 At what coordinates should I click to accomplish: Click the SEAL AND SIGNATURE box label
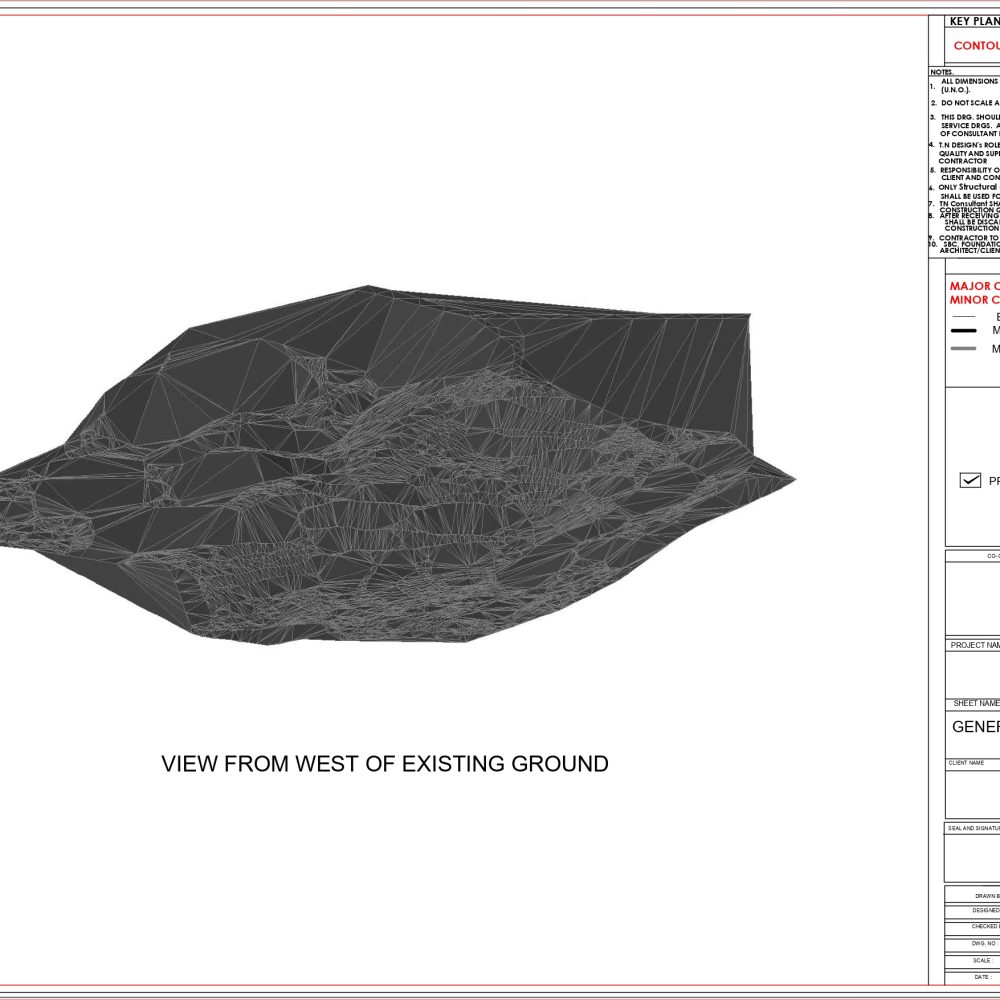pos(973,828)
